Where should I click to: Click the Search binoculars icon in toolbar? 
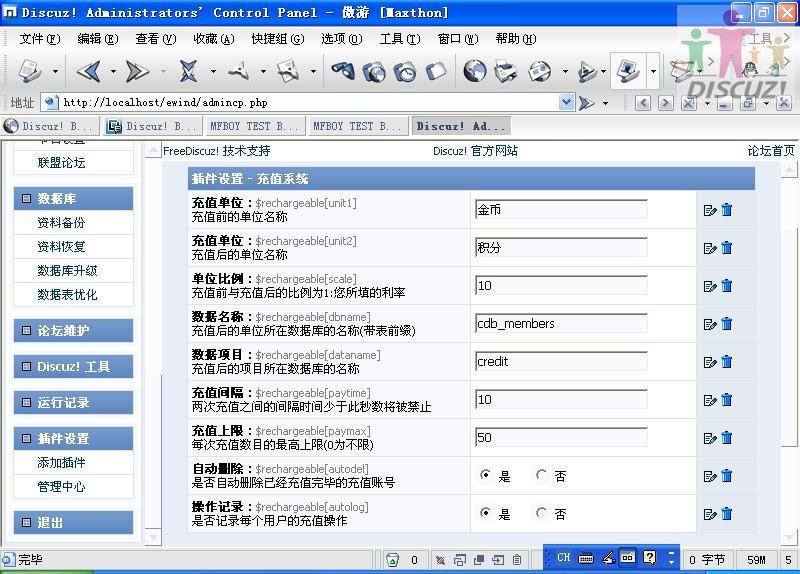coord(343,70)
